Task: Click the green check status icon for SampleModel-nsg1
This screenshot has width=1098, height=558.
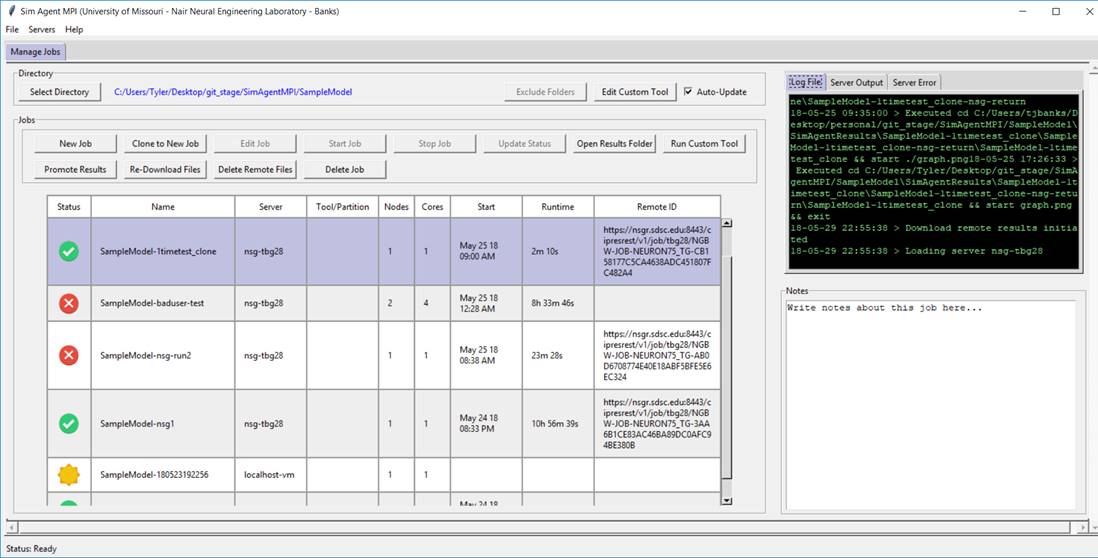Action: point(69,424)
